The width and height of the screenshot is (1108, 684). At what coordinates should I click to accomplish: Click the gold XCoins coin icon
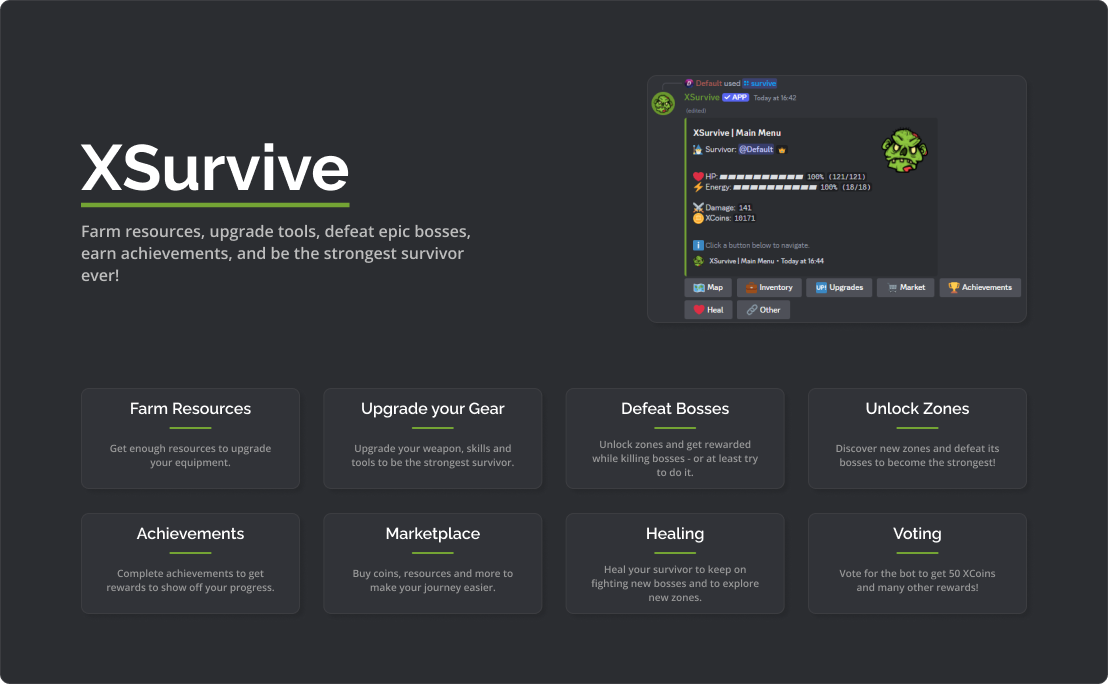[x=698, y=218]
